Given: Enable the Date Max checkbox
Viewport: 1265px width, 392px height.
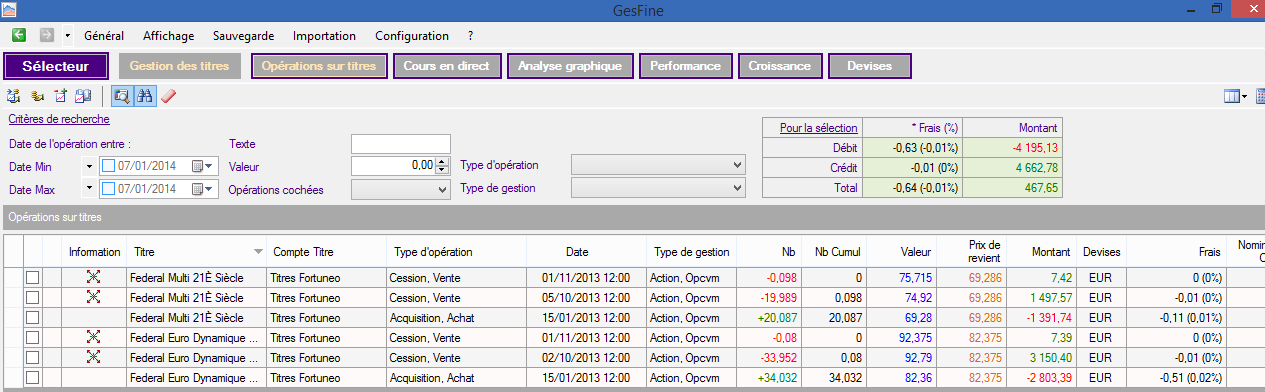Looking at the screenshot, I should pos(108,188).
